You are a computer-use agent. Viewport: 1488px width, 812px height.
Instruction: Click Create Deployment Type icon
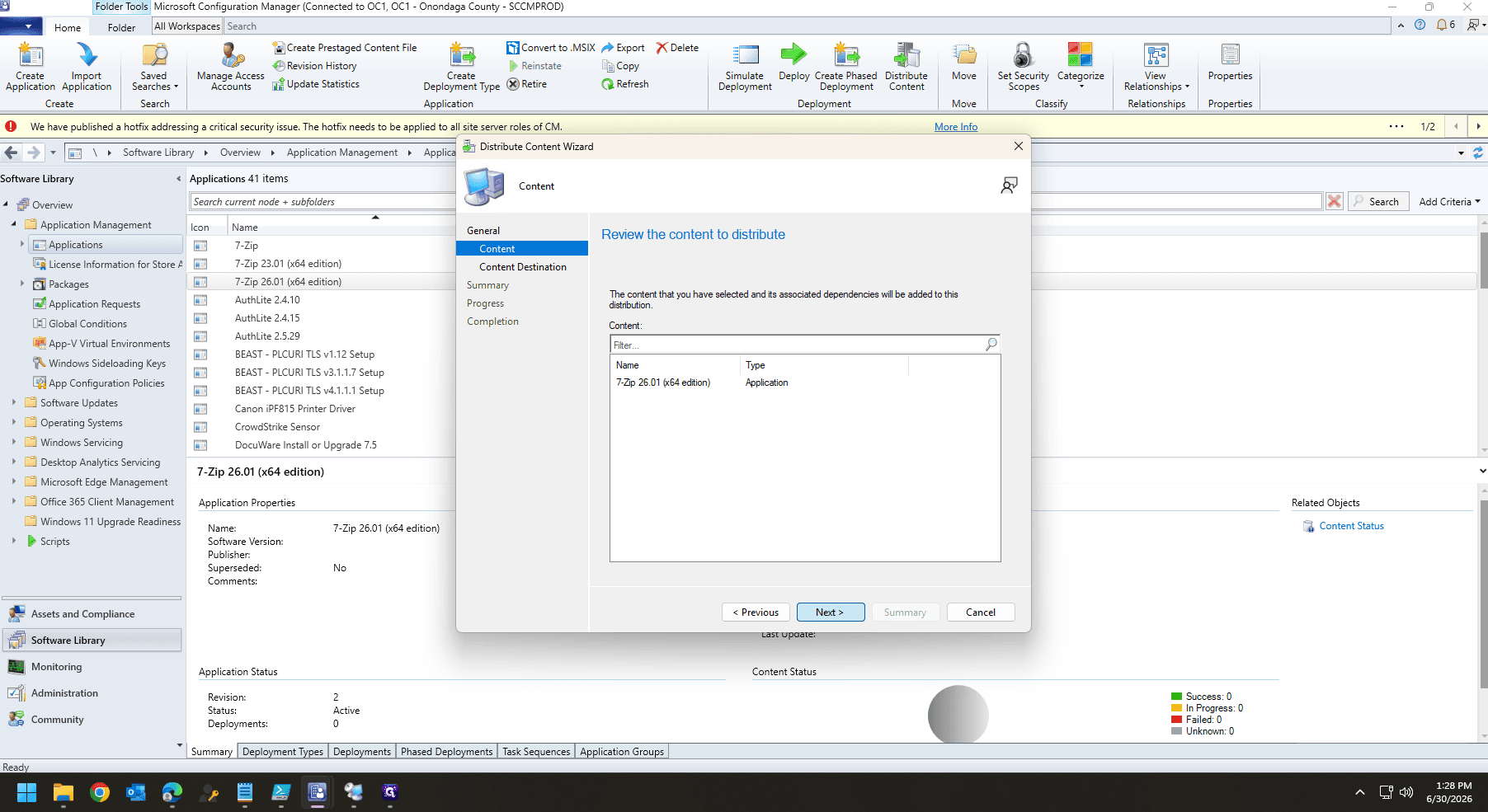pos(461,66)
